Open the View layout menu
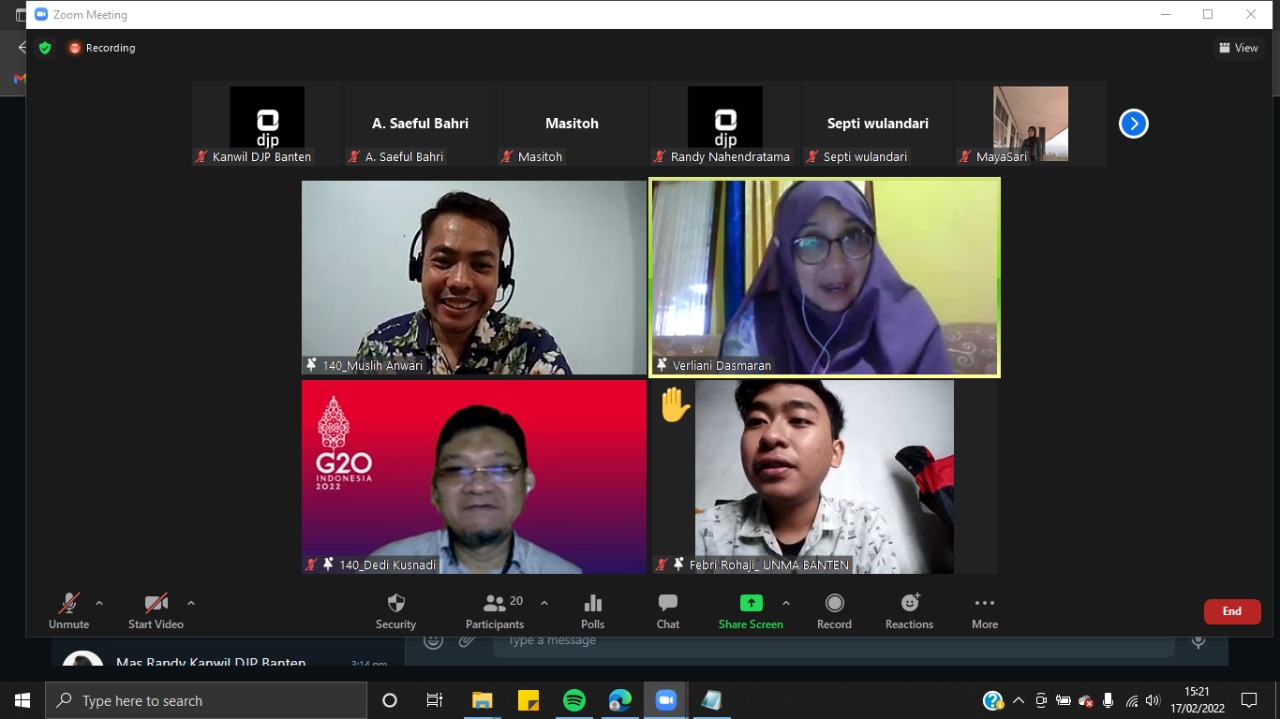The height and width of the screenshot is (719, 1280). coord(1238,48)
